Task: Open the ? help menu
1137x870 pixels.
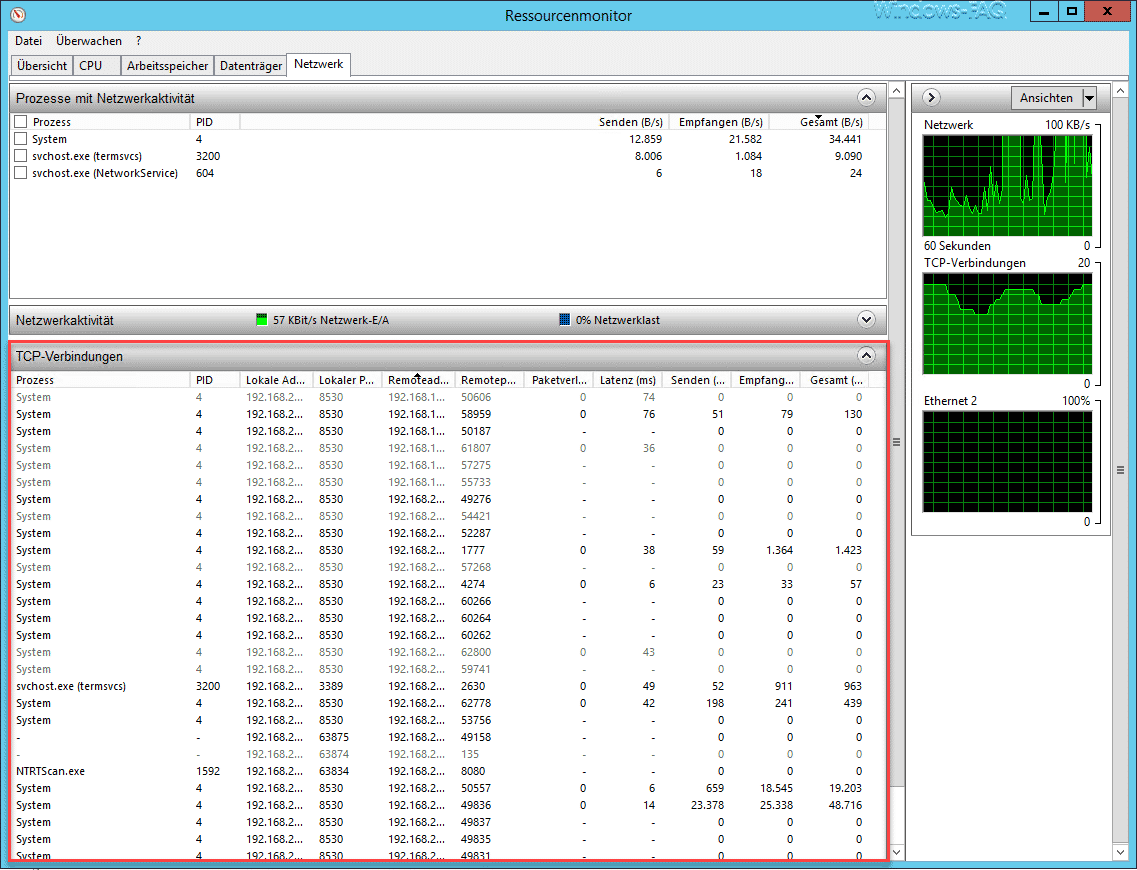Action: tap(138, 41)
